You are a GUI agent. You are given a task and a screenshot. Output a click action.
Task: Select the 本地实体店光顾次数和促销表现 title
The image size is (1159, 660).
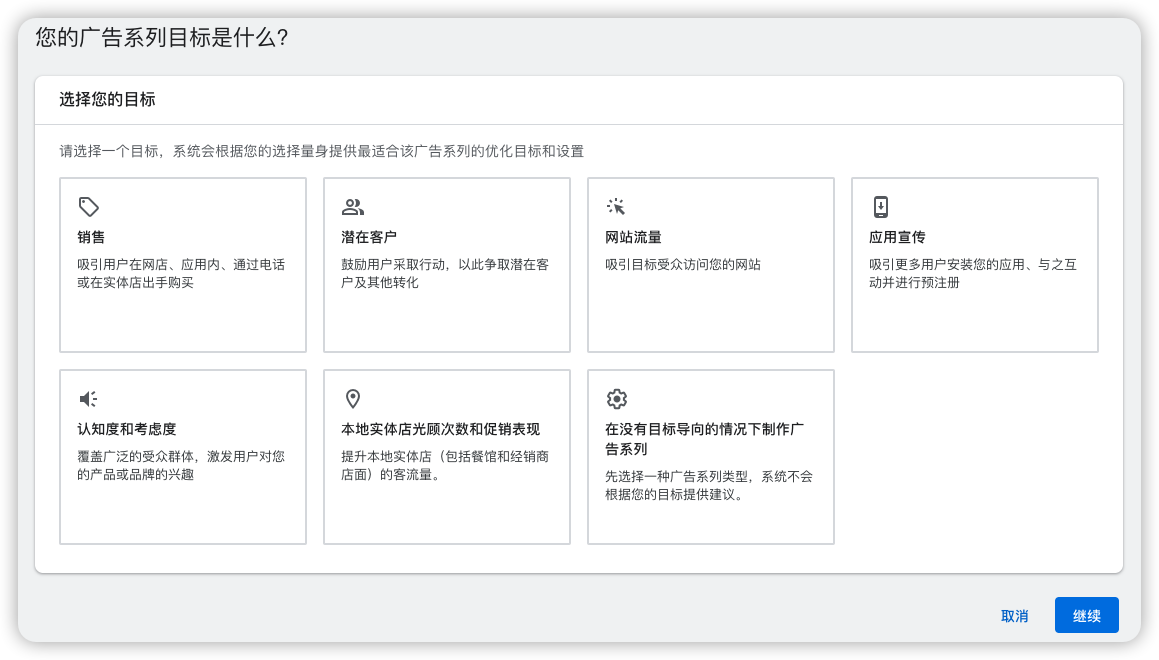(440, 430)
